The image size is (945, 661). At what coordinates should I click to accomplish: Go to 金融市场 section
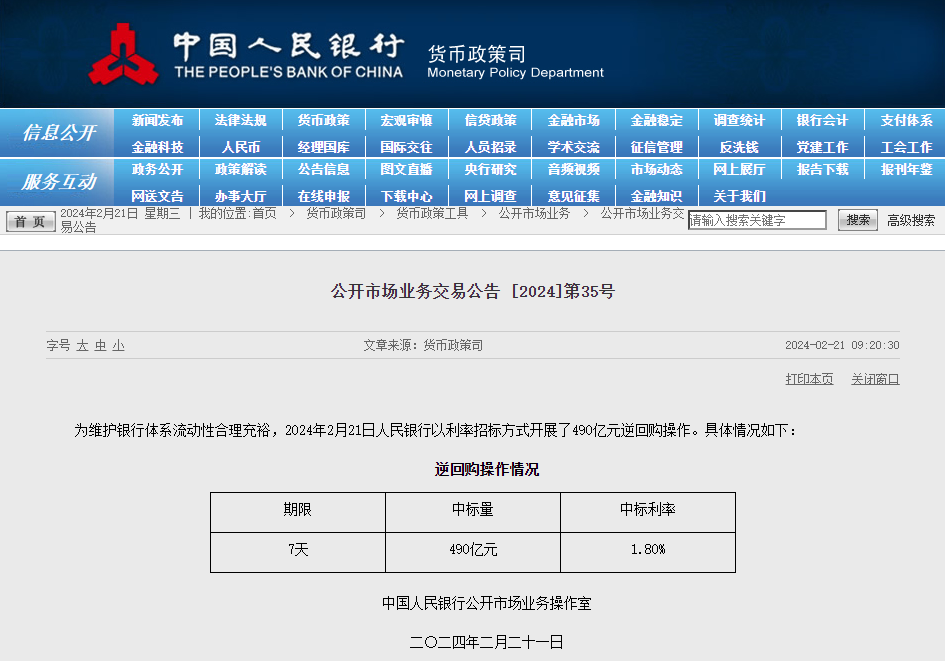tap(573, 120)
